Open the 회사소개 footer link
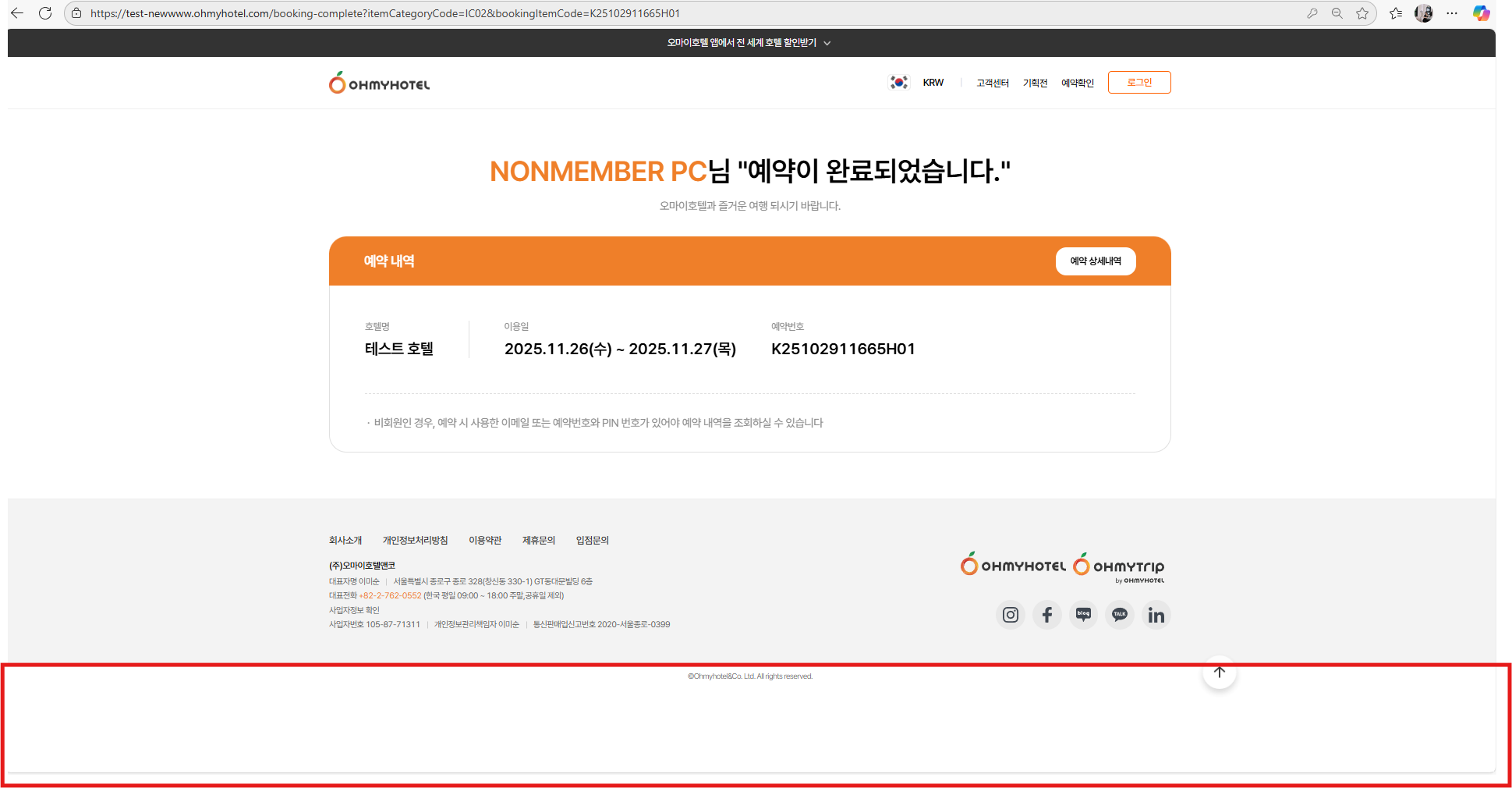 pyautogui.click(x=345, y=540)
